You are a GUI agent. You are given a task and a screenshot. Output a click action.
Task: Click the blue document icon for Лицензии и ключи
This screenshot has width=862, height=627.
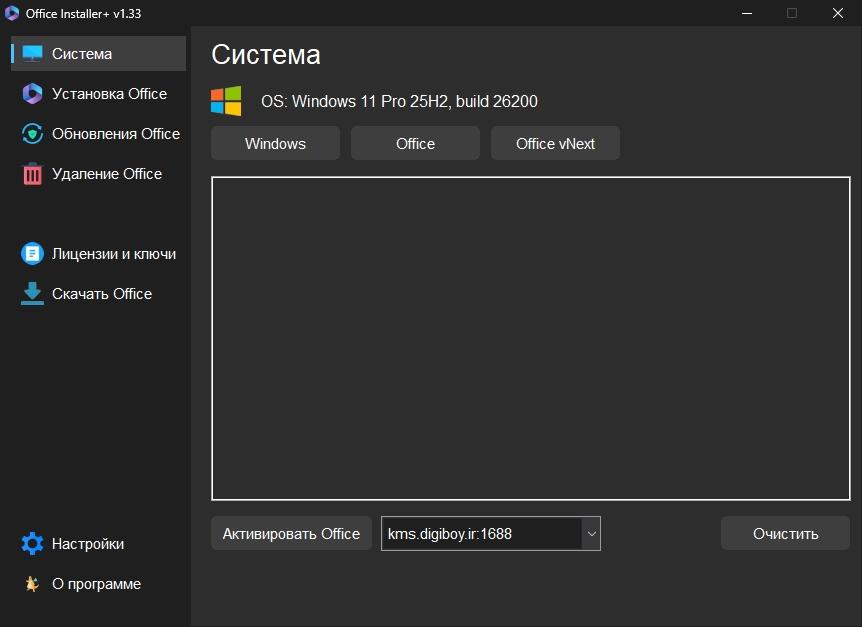point(32,254)
